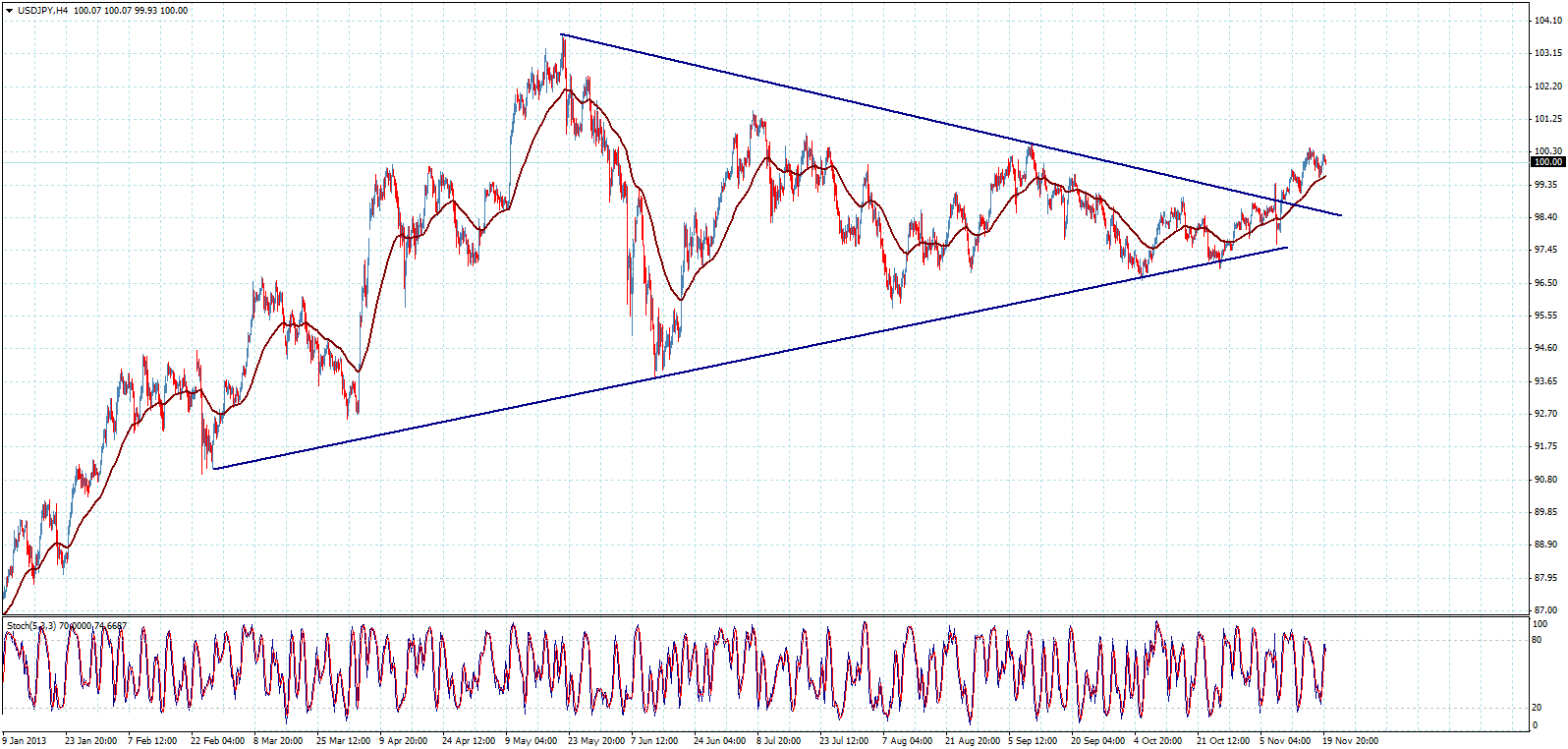Select the descending upper triangle trendline
Image resolution: width=1568 pixels, height=749 pixels.
tap(950, 125)
